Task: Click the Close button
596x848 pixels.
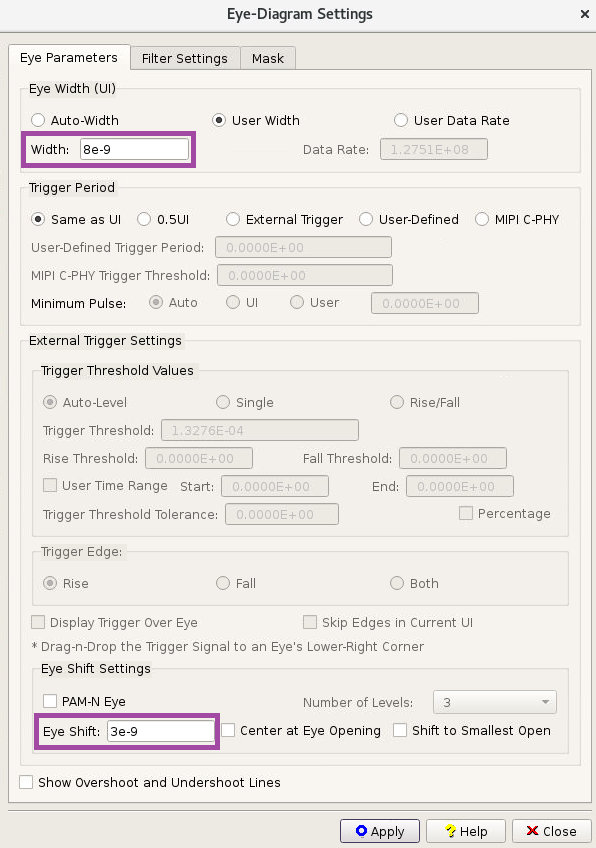Action: (552, 831)
